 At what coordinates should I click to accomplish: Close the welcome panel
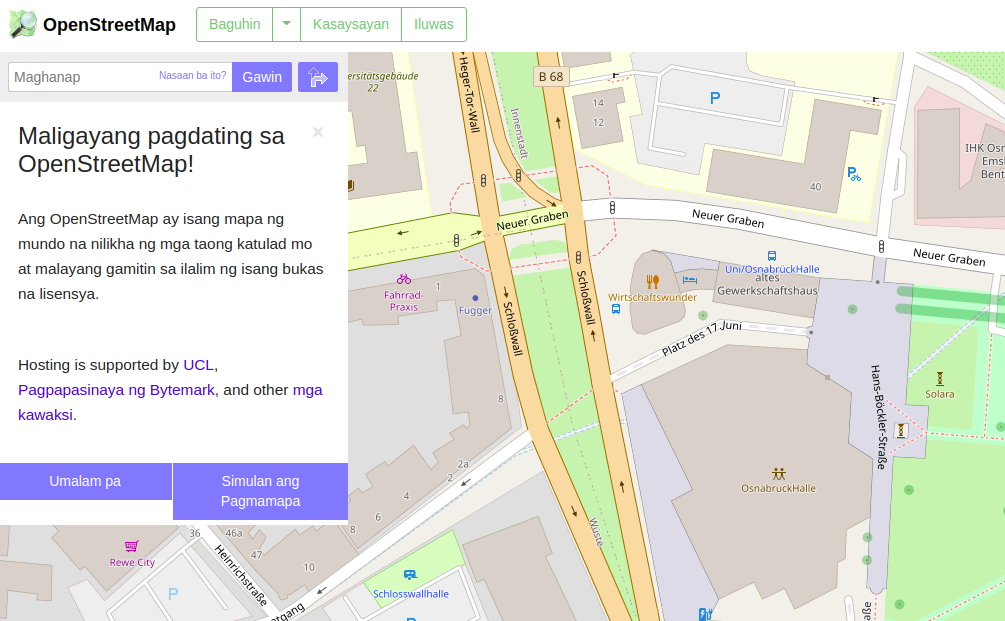(318, 132)
